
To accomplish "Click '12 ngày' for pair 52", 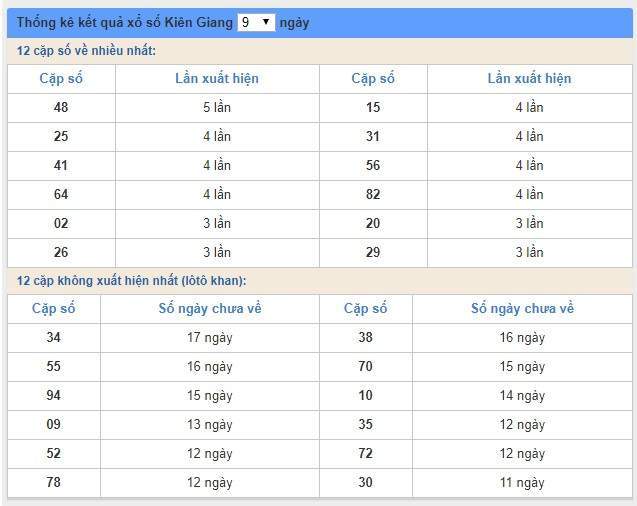I will 210,454.
